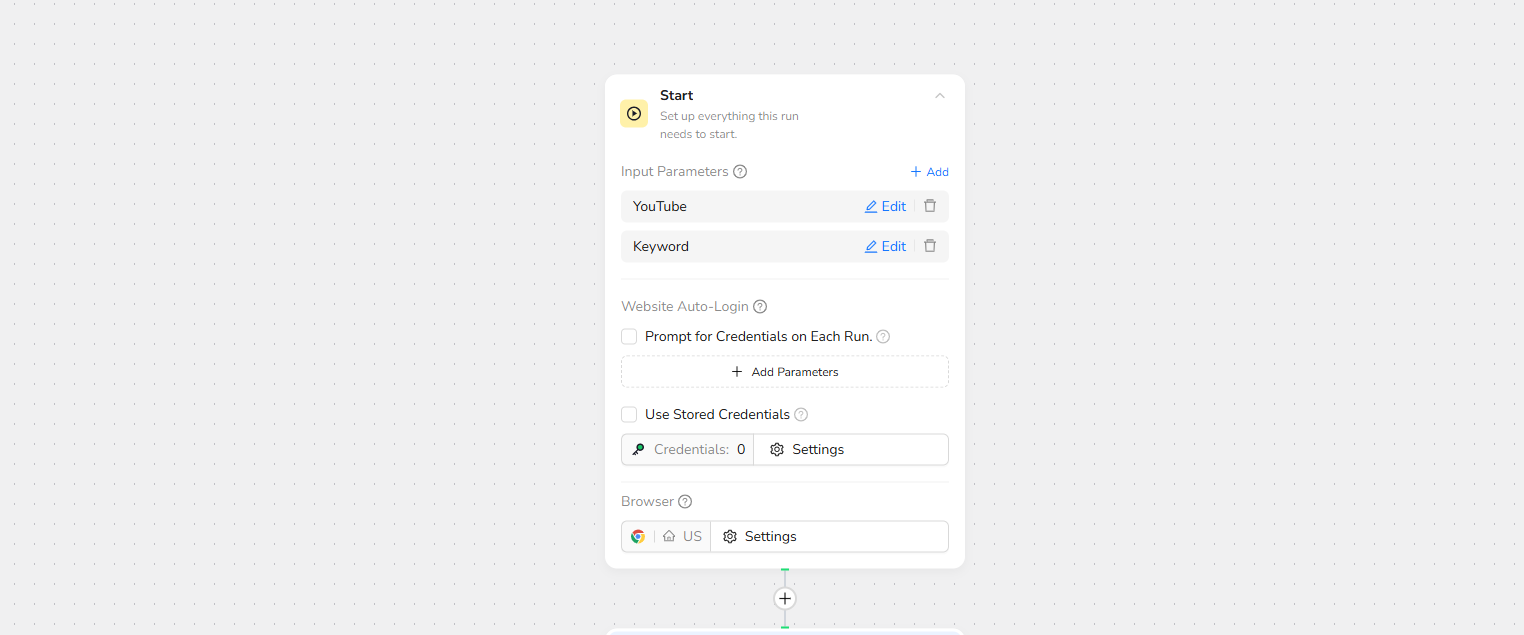Click the yellow Start play icon
This screenshot has height=635, width=1524.
pos(633,114)
